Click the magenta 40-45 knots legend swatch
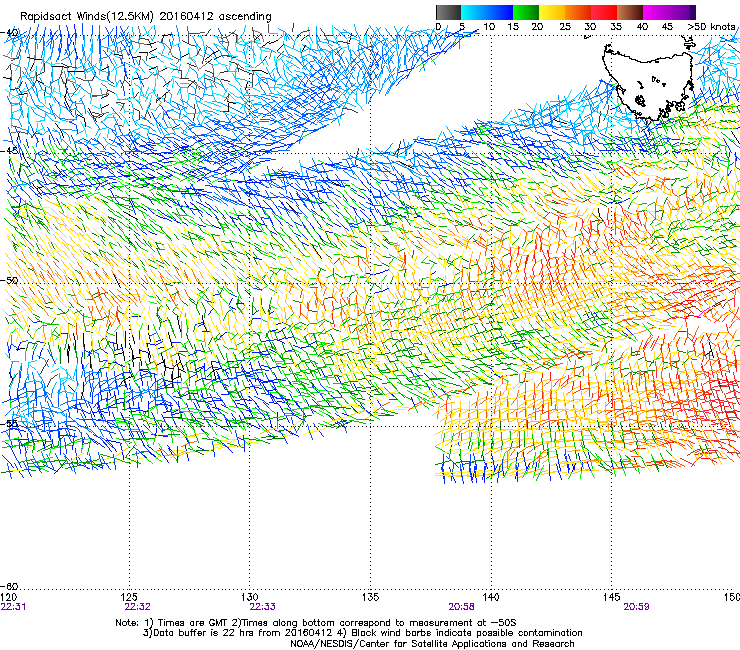 tap(656, 12)
